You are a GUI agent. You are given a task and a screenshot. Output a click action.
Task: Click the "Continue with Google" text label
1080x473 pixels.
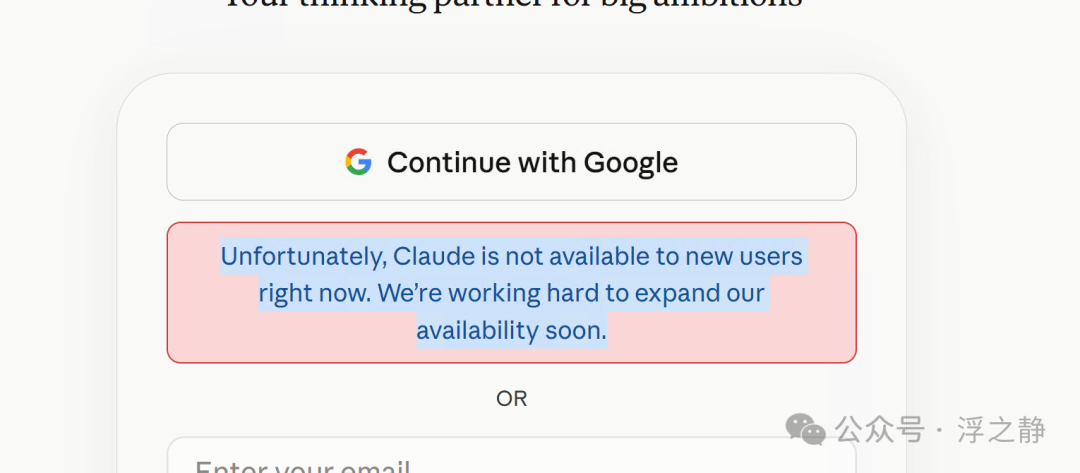[532, 162]
